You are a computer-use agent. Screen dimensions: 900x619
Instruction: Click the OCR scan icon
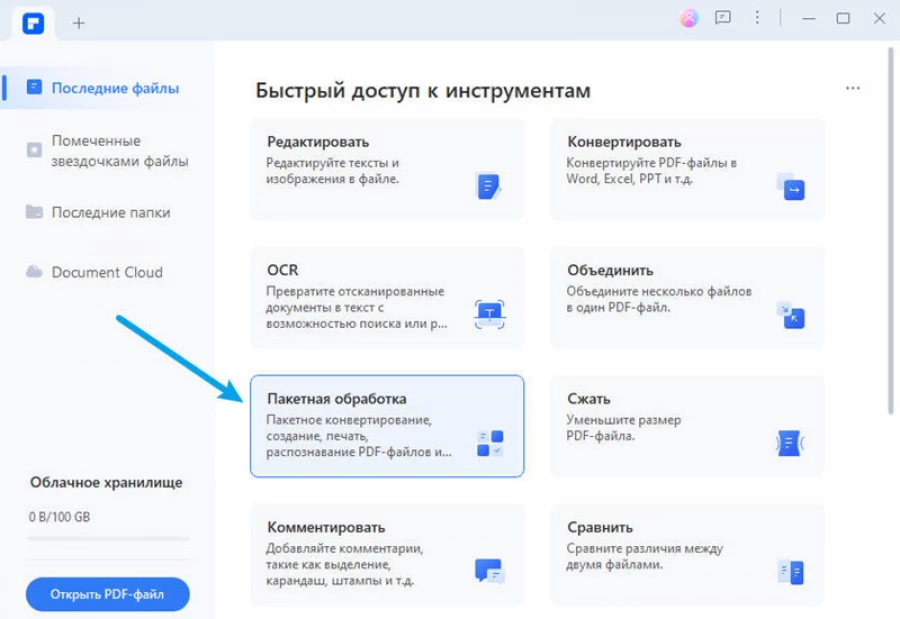489,313
